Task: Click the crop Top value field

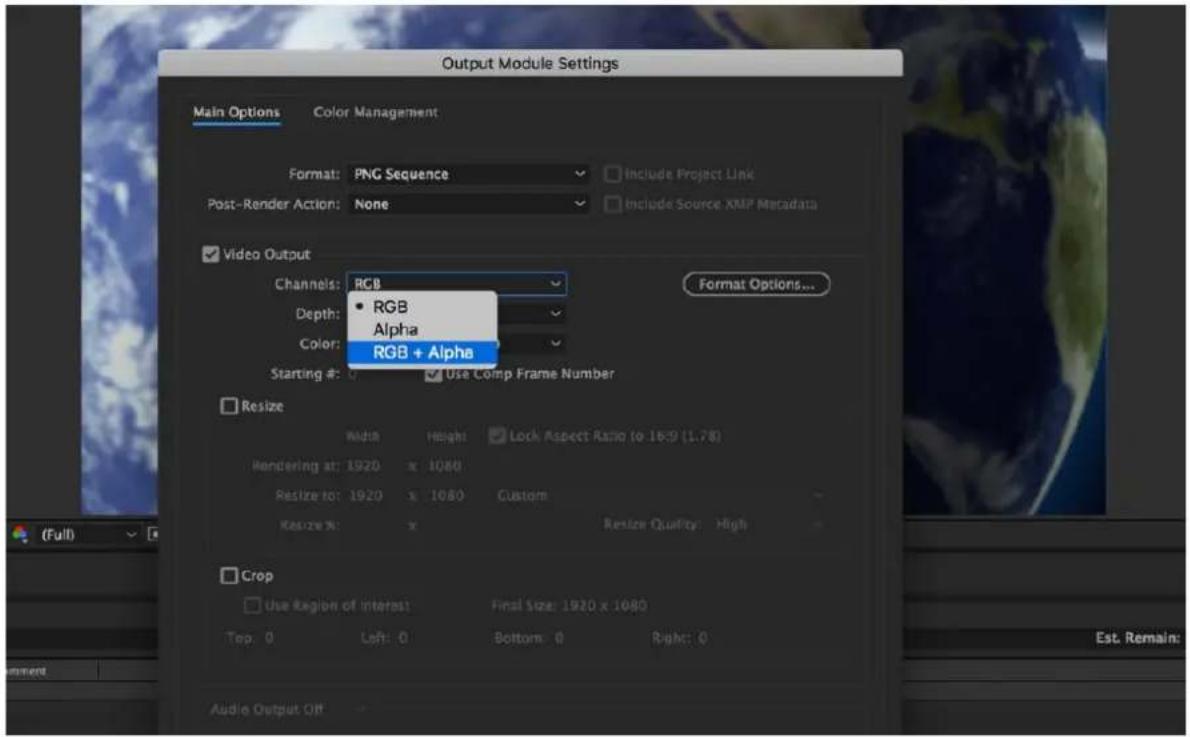Action: pyautogui.click(x=269, y=638)
